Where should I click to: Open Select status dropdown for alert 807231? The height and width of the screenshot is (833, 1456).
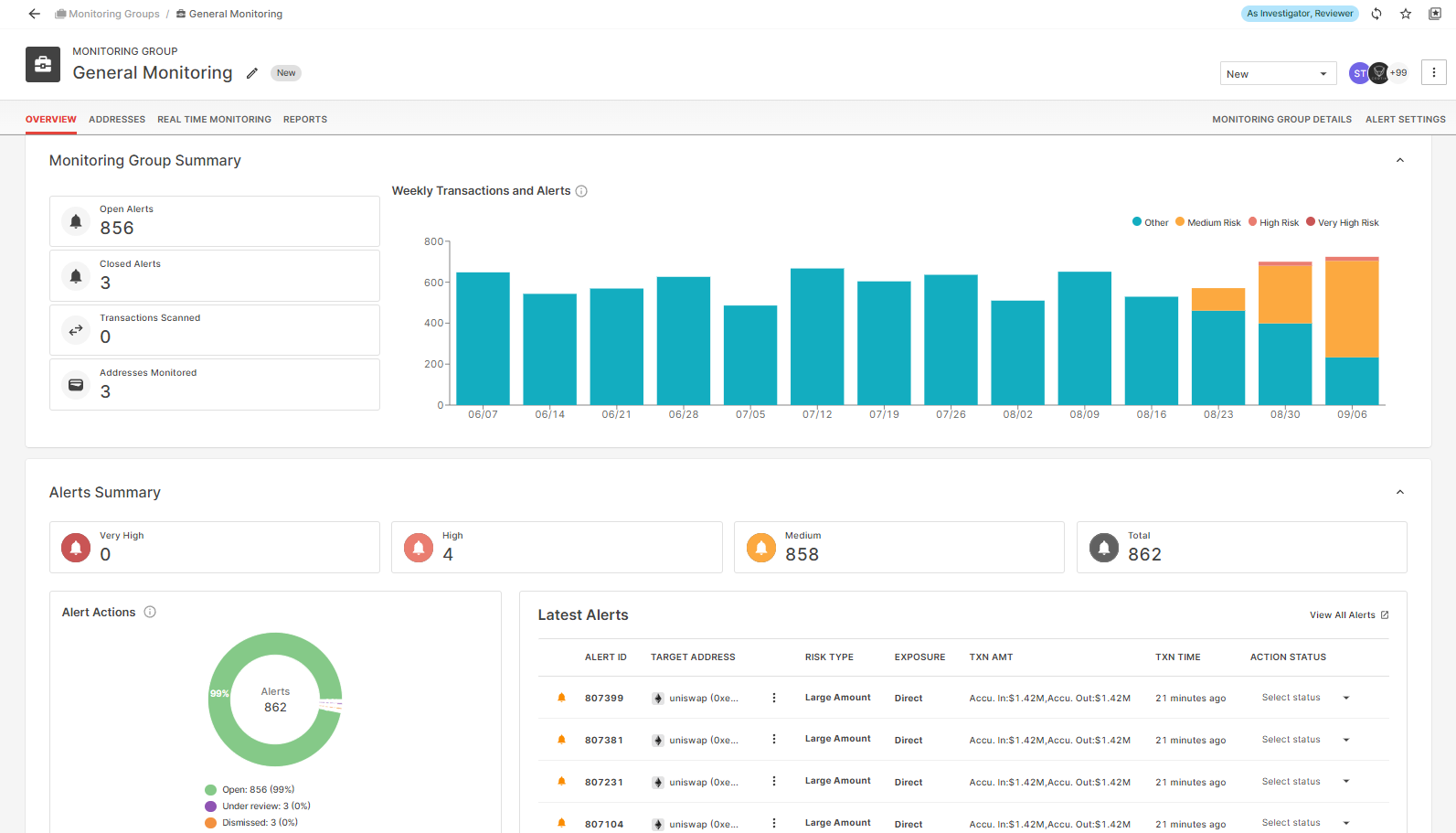1306,782
